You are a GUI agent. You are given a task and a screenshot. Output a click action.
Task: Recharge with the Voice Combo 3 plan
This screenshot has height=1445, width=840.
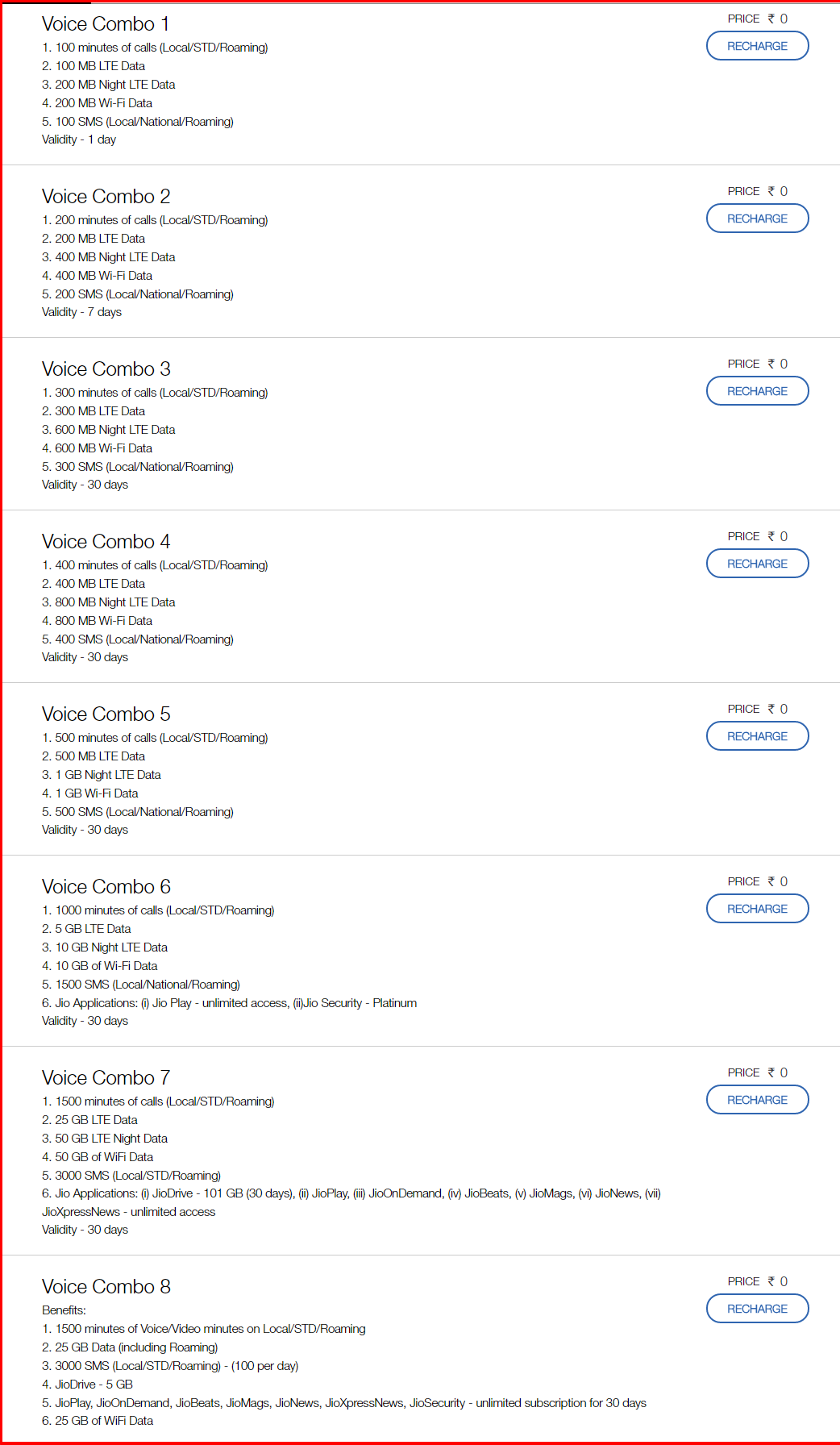point(757,391)
